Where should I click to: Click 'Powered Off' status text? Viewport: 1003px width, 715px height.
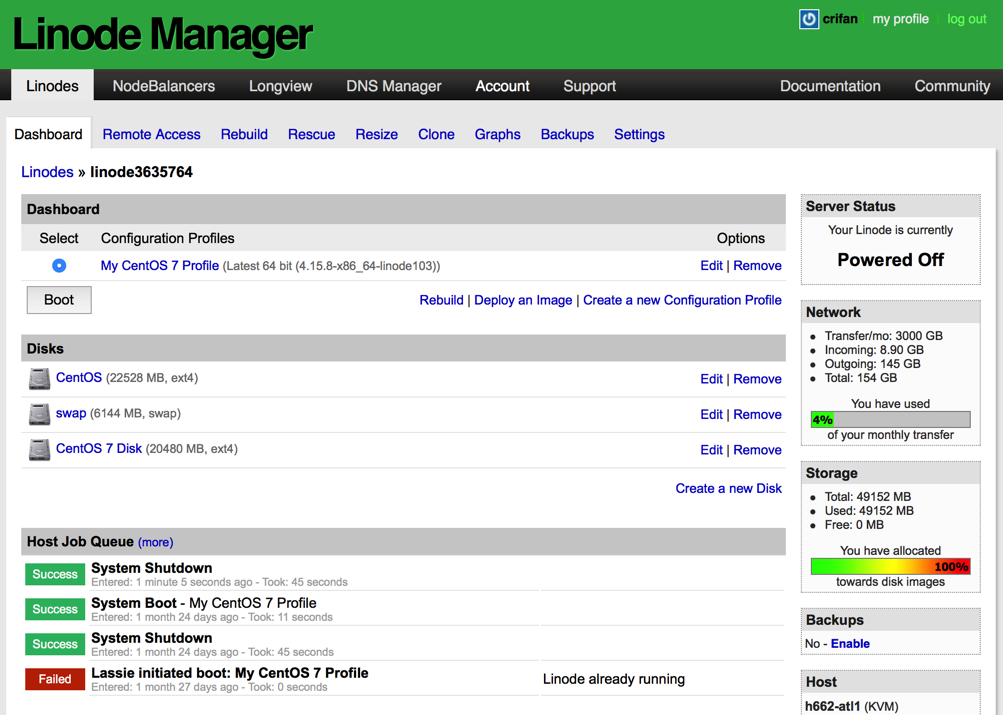(890, 260)
